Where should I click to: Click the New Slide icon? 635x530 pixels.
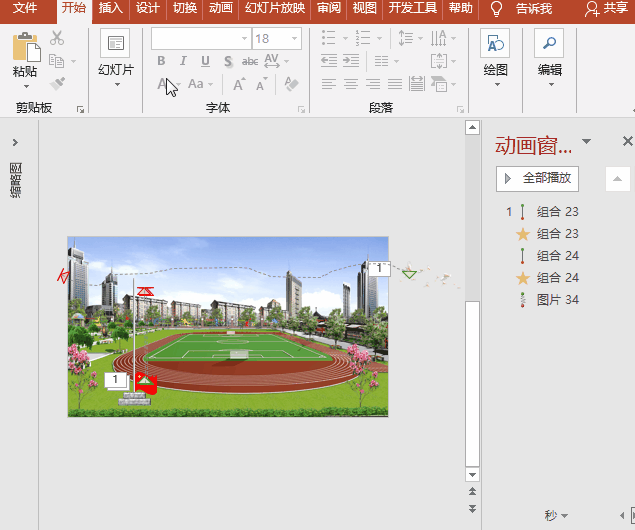(115, 43)
